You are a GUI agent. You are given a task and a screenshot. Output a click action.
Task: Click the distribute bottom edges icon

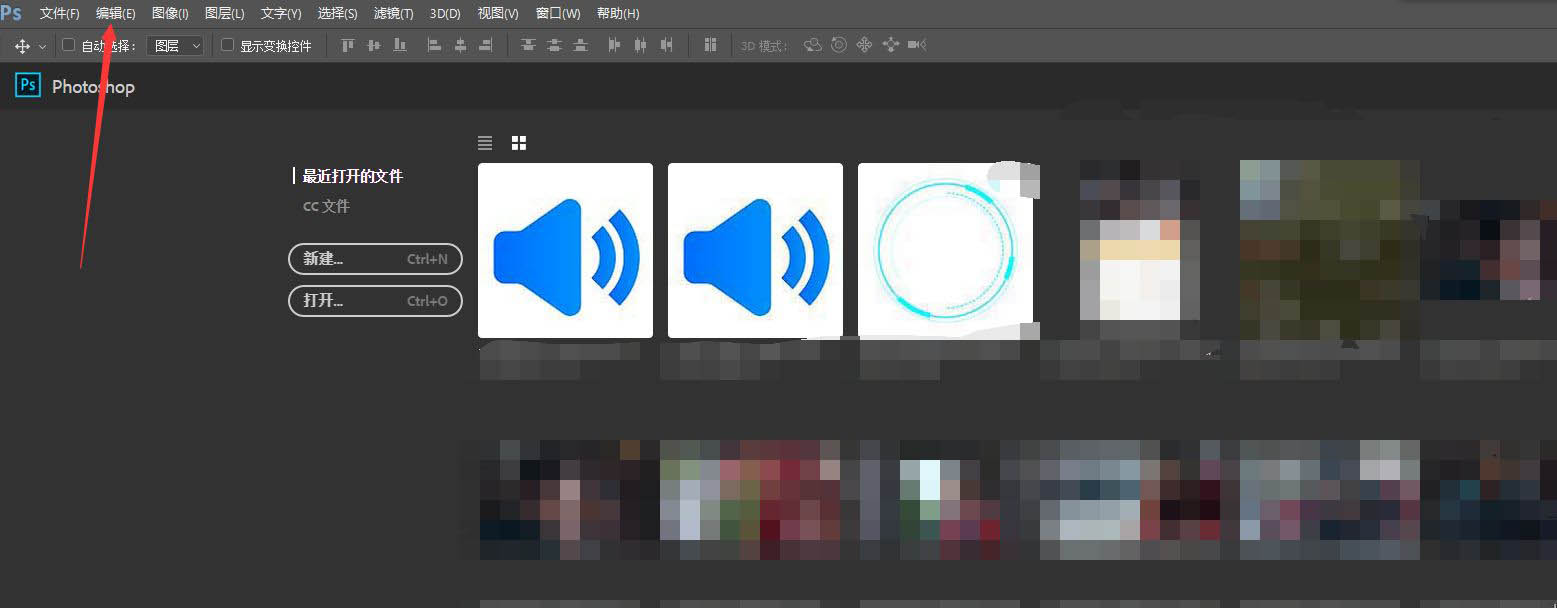pyautogui.click(x=580, y=45)
